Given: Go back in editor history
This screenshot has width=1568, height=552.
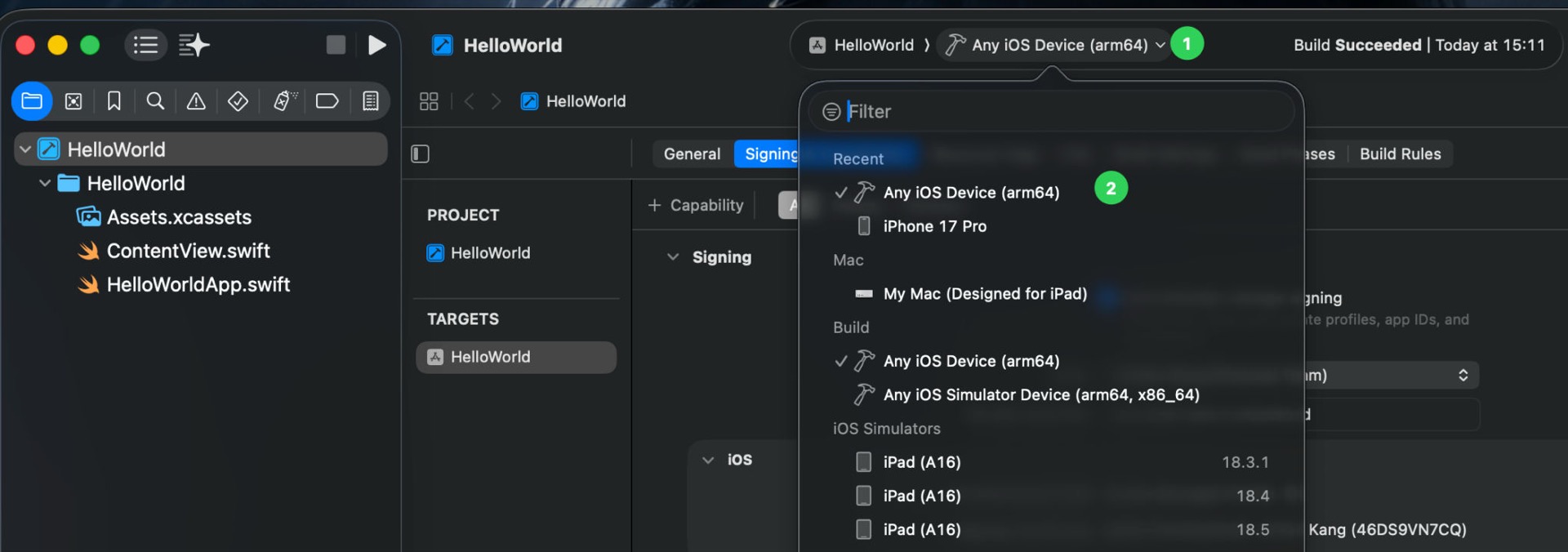Looking at the screenshot, I should (469, 101).
